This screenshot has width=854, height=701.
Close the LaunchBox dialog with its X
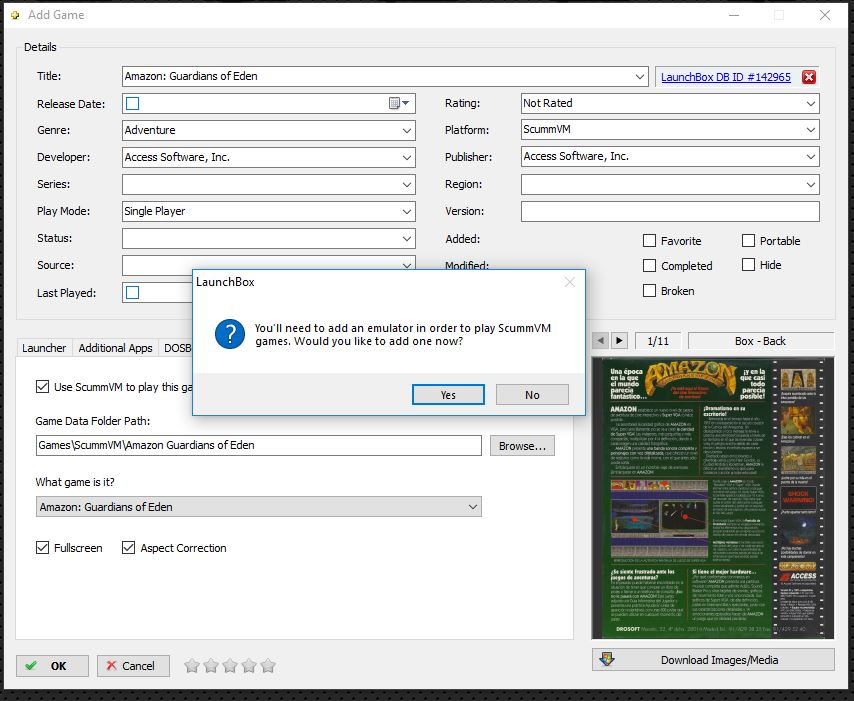(570, 282)
